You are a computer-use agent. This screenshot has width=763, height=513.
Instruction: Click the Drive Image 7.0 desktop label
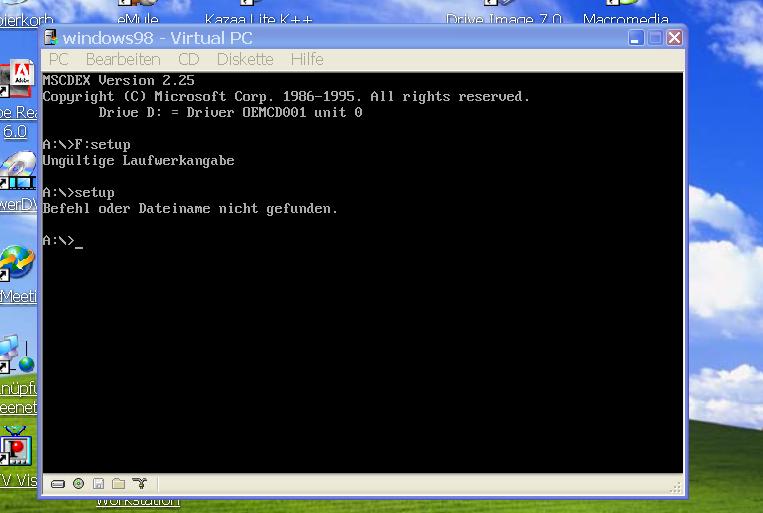click(504, 19)
